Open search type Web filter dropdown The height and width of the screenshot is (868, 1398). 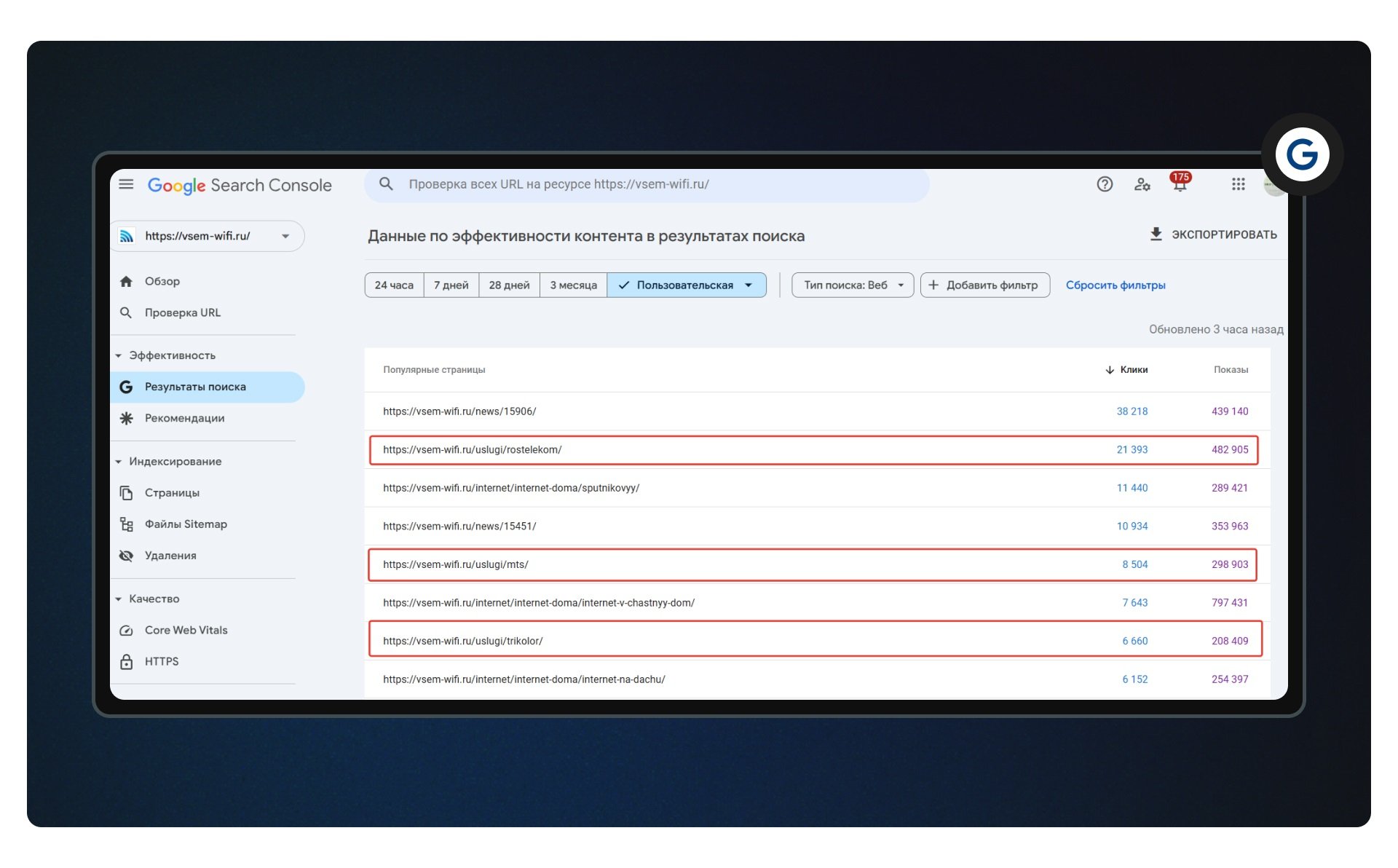pos(852,285)
